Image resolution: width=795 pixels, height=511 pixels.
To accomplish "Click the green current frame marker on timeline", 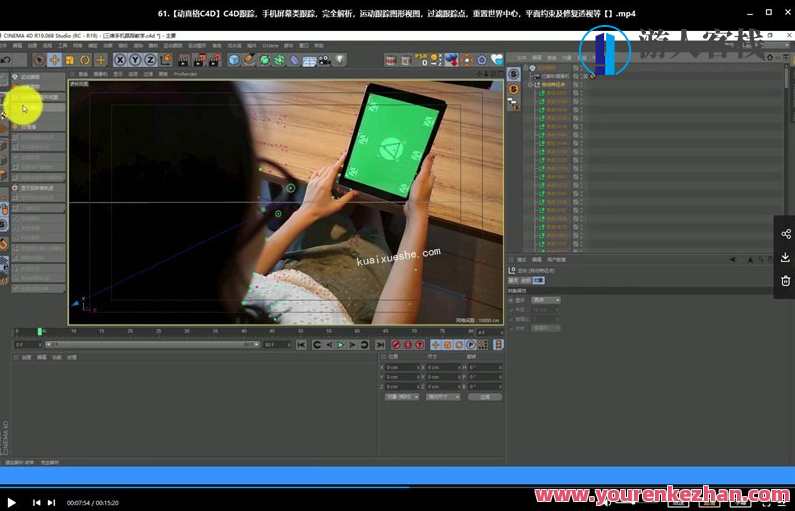I will click(x=40, y=332).
